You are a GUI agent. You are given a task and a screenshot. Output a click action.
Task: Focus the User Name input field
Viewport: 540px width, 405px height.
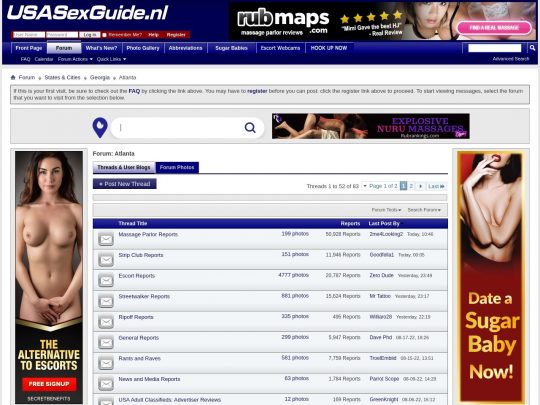pos(29,35)
